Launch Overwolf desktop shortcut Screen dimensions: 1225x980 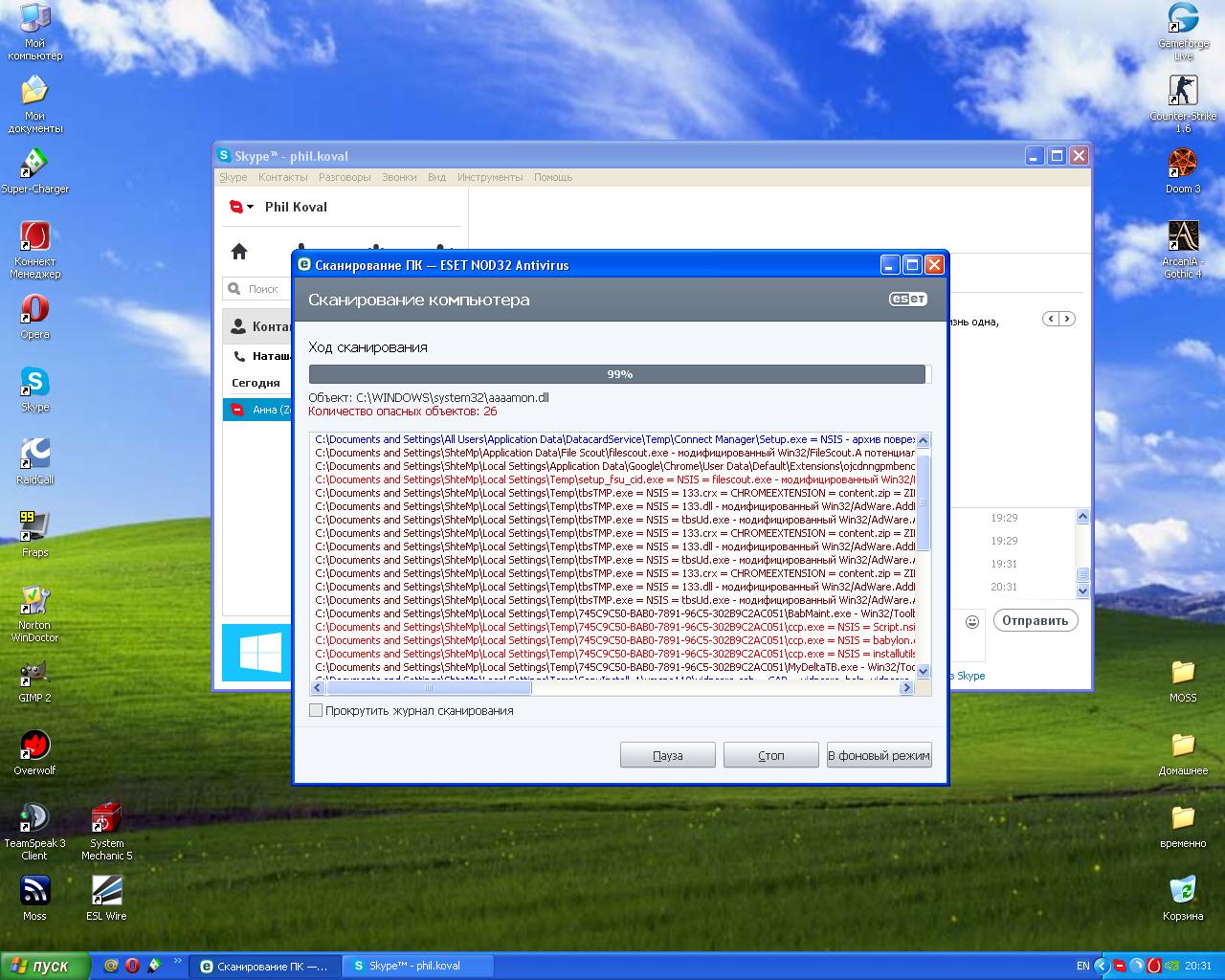tap(35, 753)
